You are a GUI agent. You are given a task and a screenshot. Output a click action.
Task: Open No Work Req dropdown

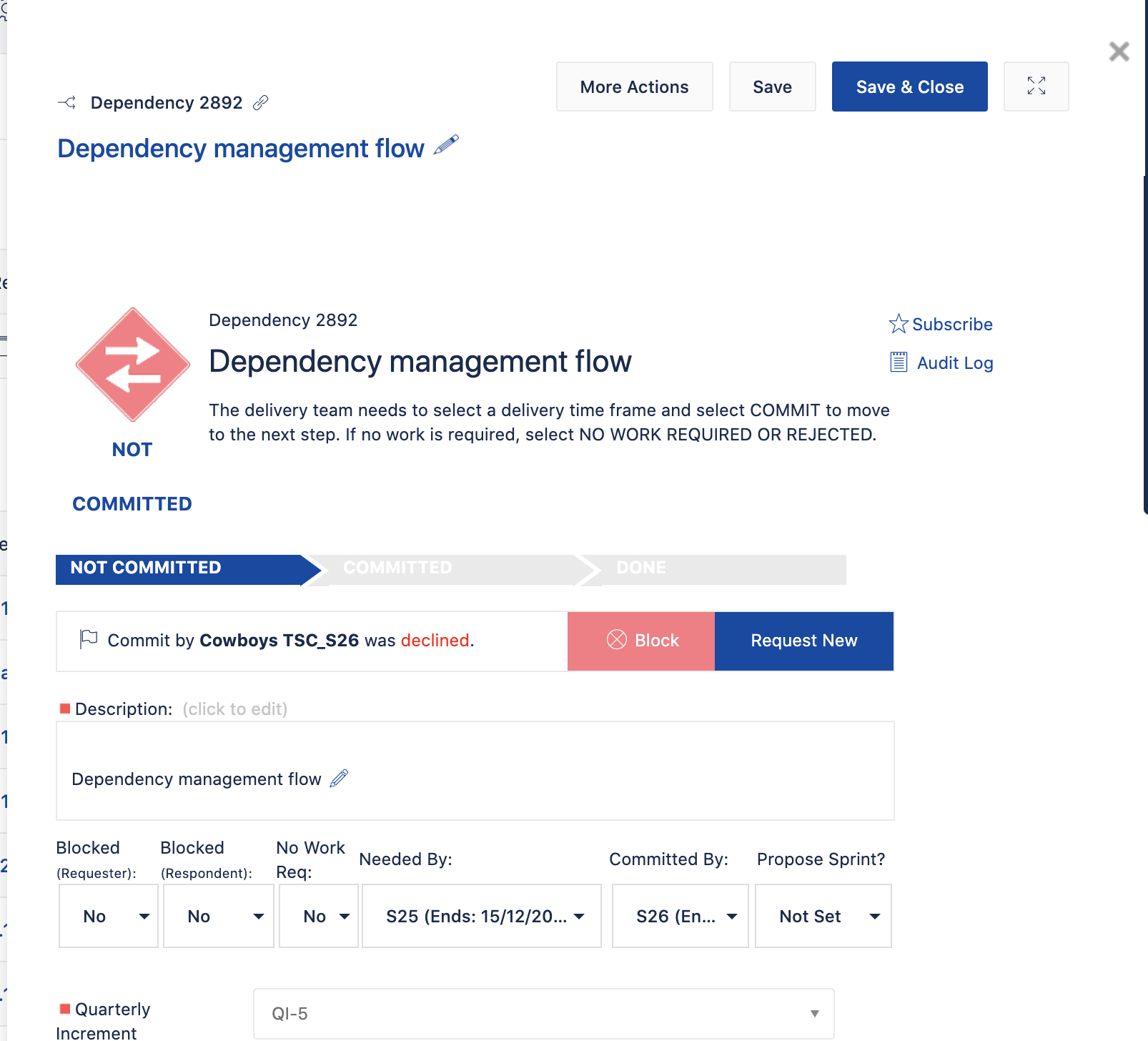pyautogui.click(x=319, y=916)
